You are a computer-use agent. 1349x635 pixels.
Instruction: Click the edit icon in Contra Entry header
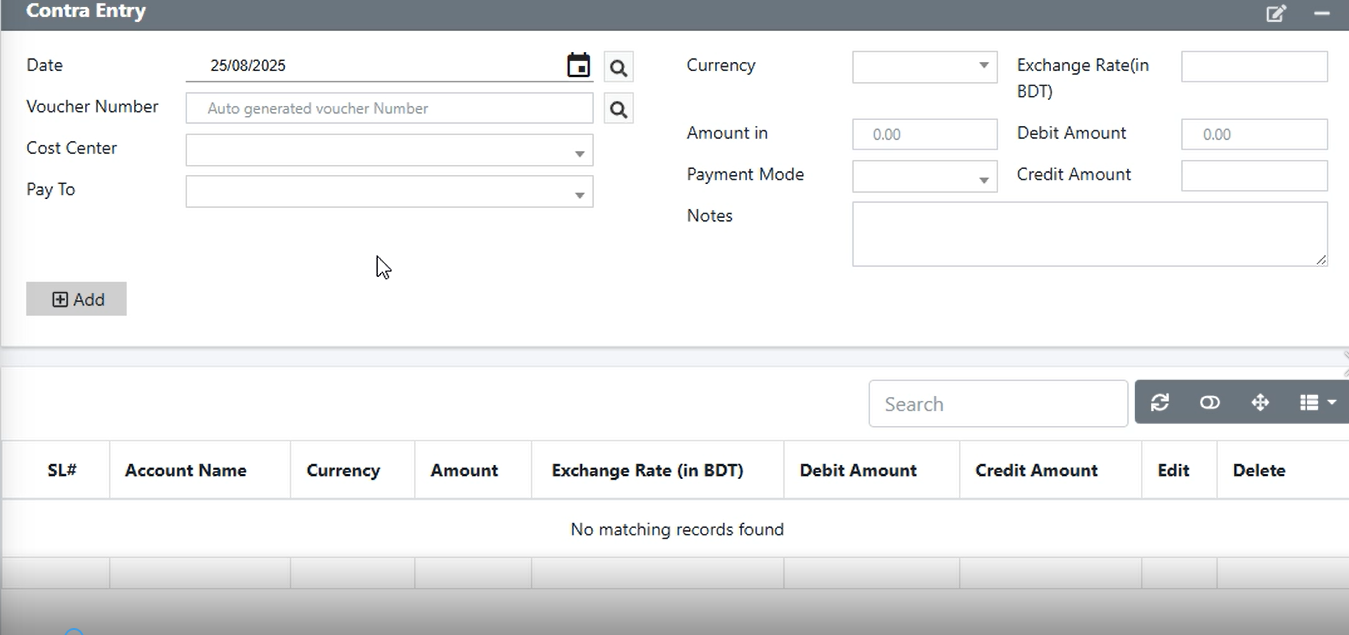pos(1276,14)
